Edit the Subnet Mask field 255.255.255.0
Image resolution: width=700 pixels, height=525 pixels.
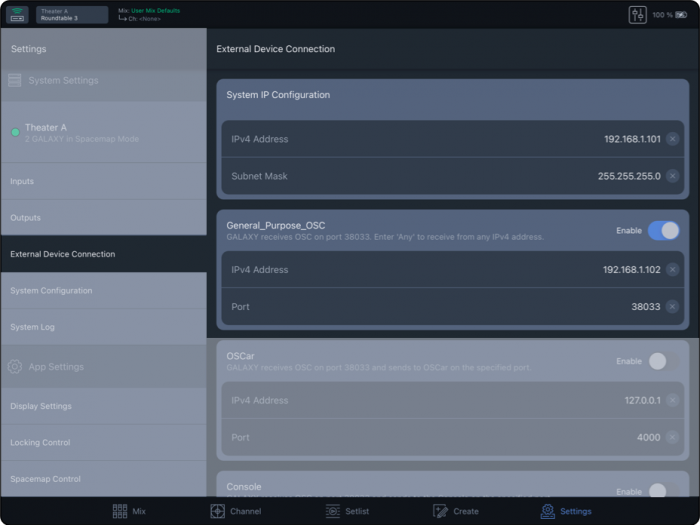[x=453, y=176]
